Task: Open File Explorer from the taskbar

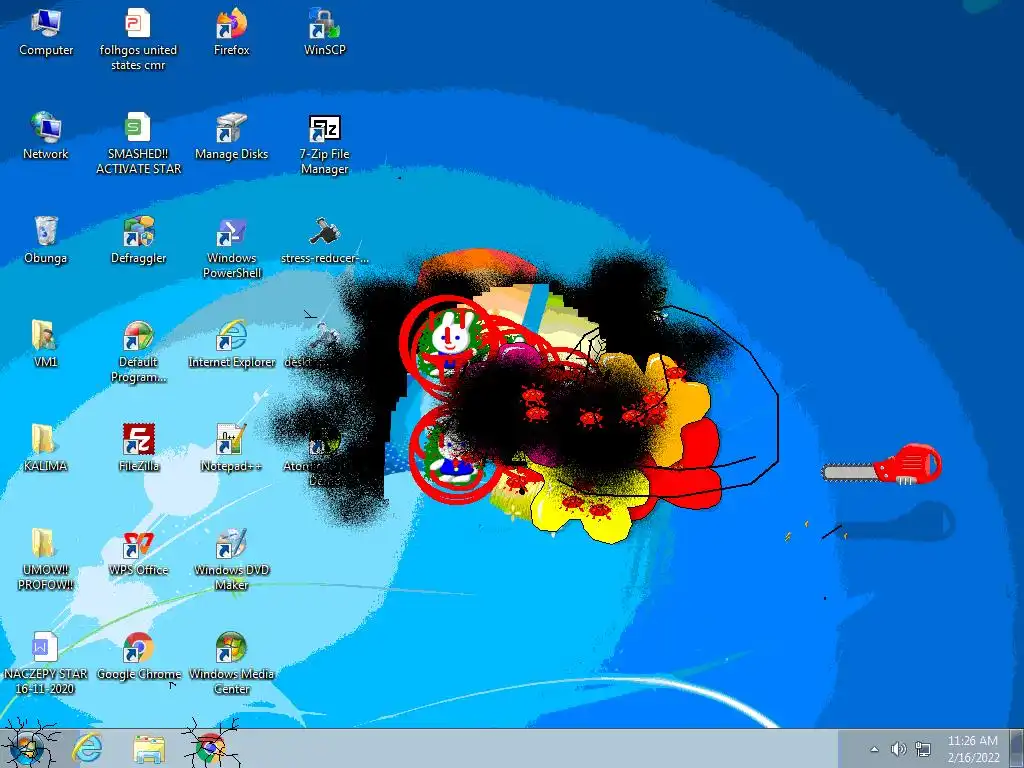Action: [149, 748]
